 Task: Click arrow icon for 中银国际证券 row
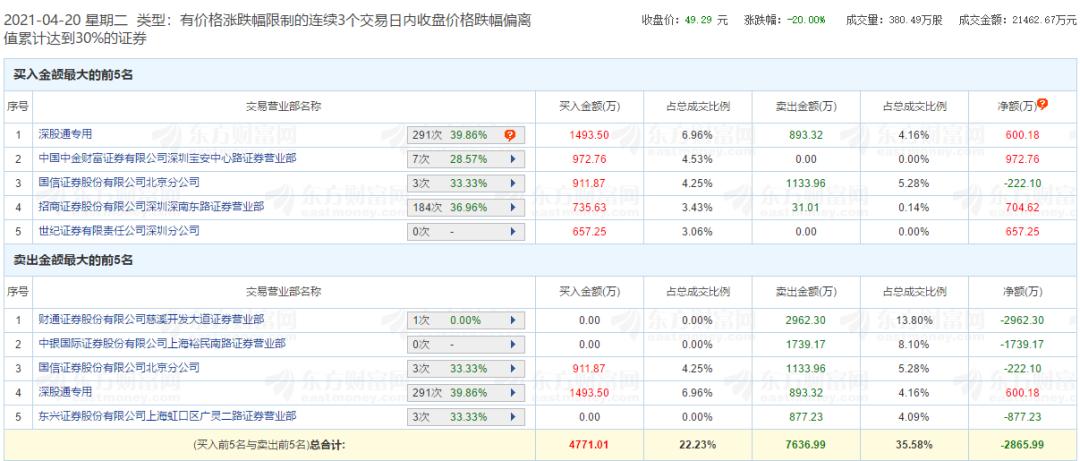tap(512, 345)
